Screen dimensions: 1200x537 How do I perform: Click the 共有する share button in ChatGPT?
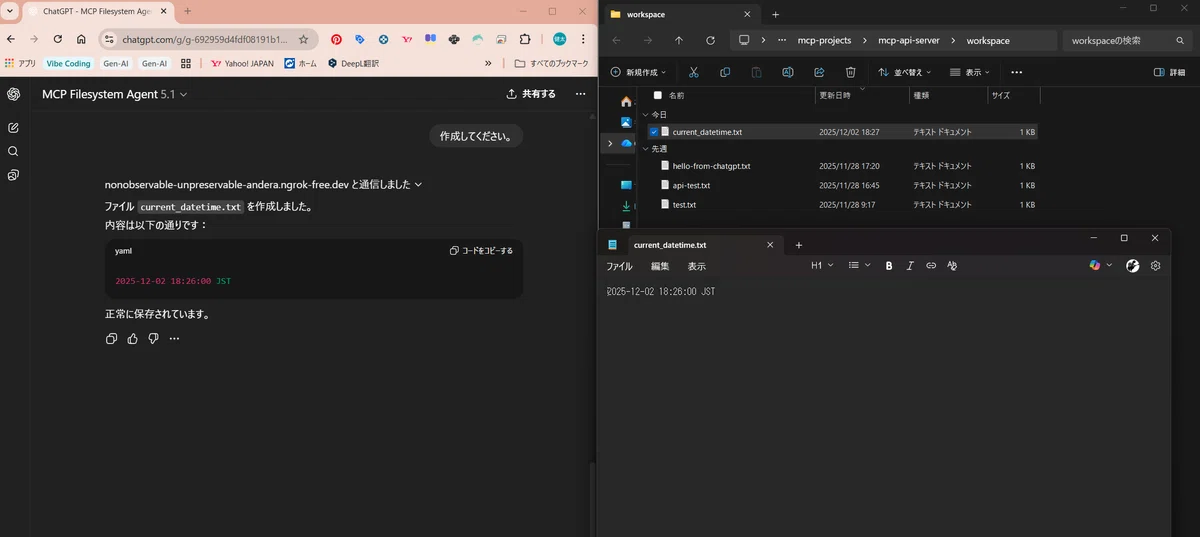(x=532, y=94)
